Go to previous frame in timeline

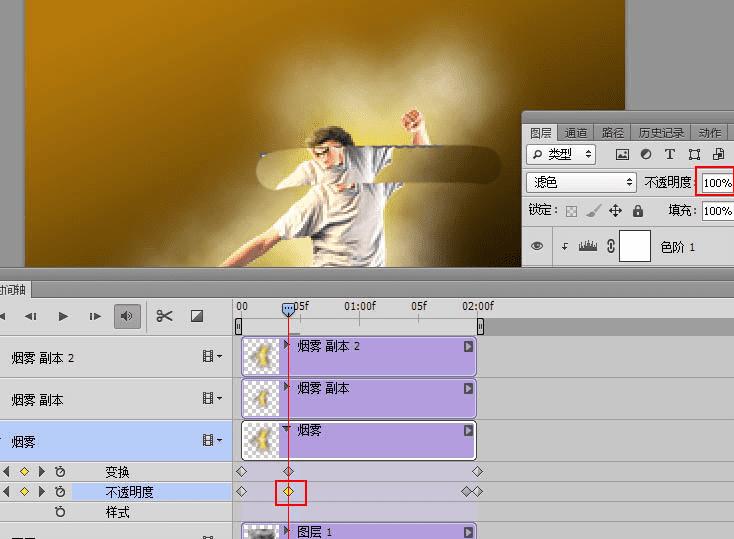(31, 317)
